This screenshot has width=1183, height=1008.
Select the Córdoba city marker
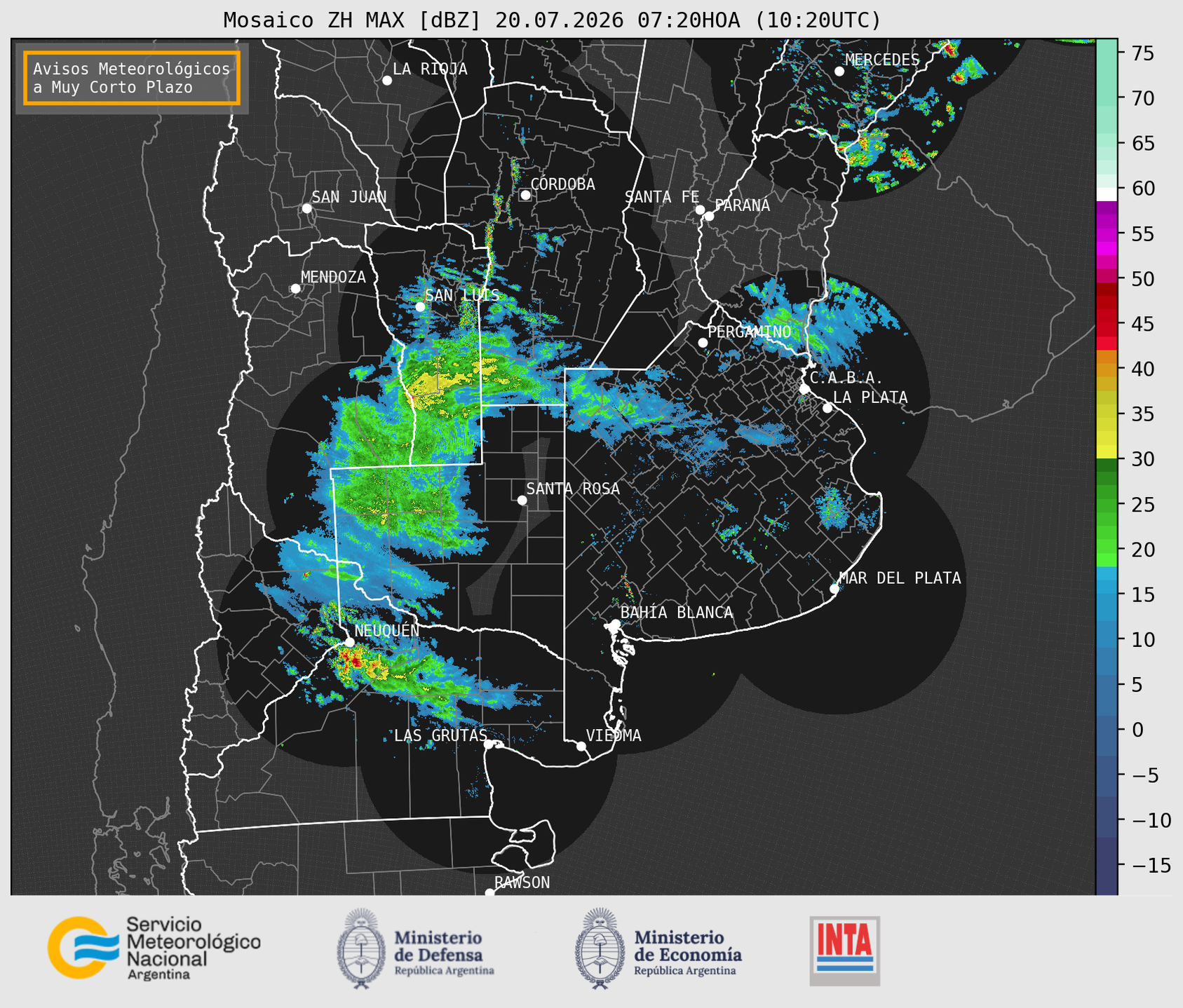pyautogui.click(x=525, y=195)
